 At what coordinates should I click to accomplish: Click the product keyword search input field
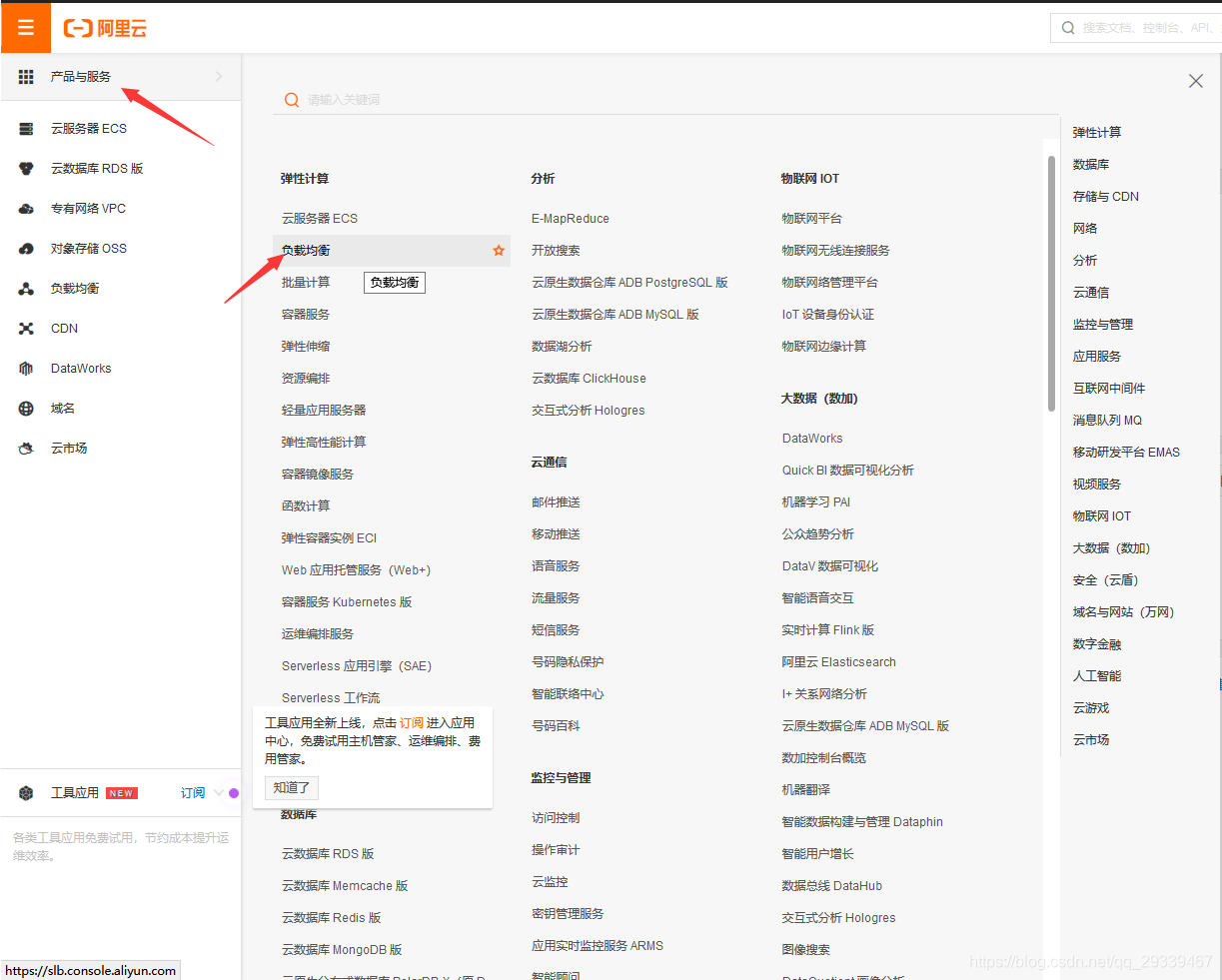(500, 100)
